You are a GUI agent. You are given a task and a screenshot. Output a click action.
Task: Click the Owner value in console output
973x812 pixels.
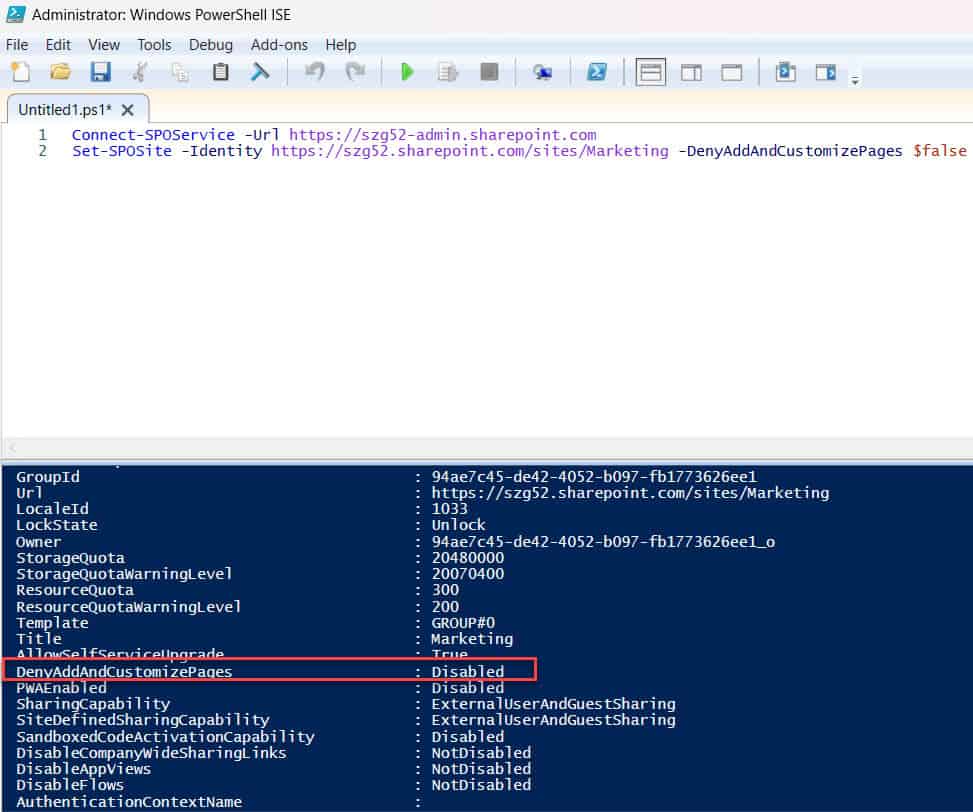(x=603, y=542)
